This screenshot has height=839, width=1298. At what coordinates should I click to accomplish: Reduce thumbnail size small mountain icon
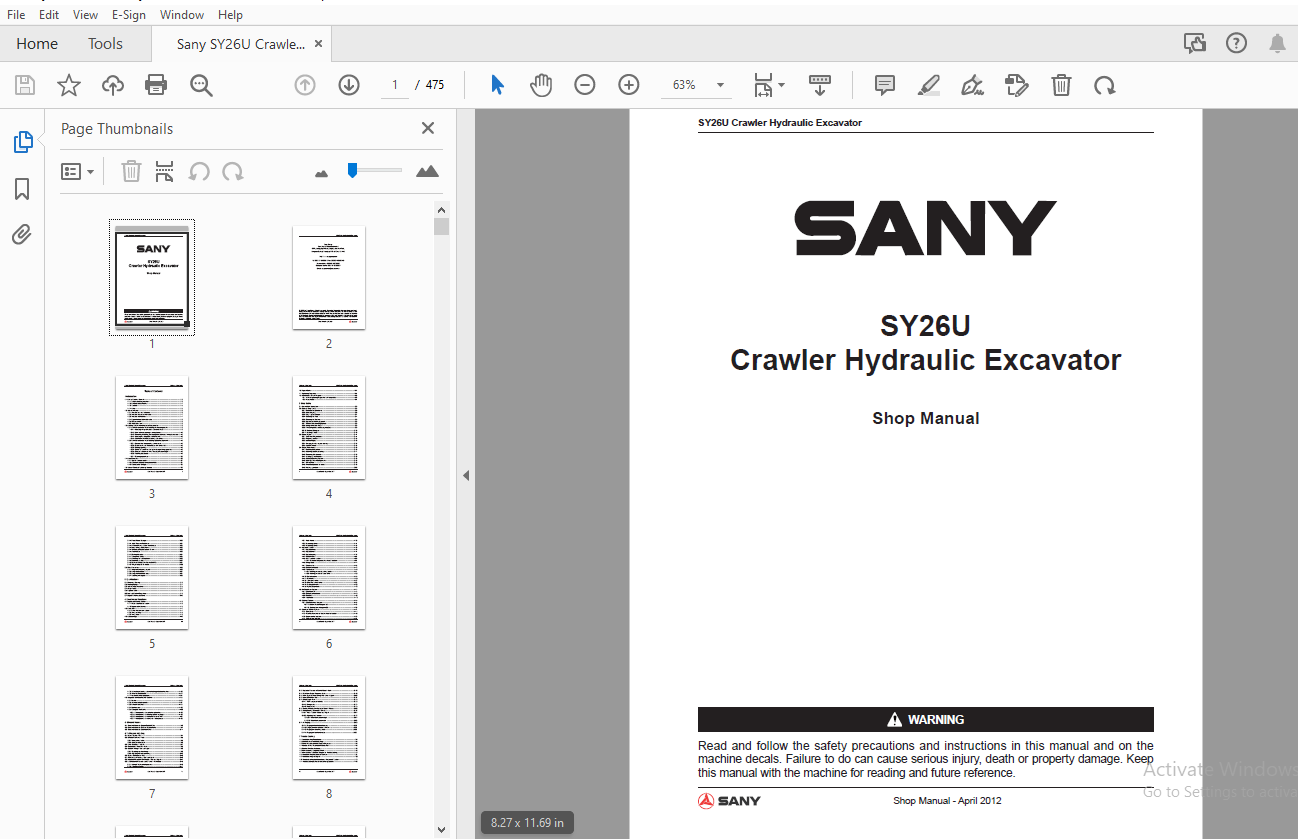click(321, 173)
